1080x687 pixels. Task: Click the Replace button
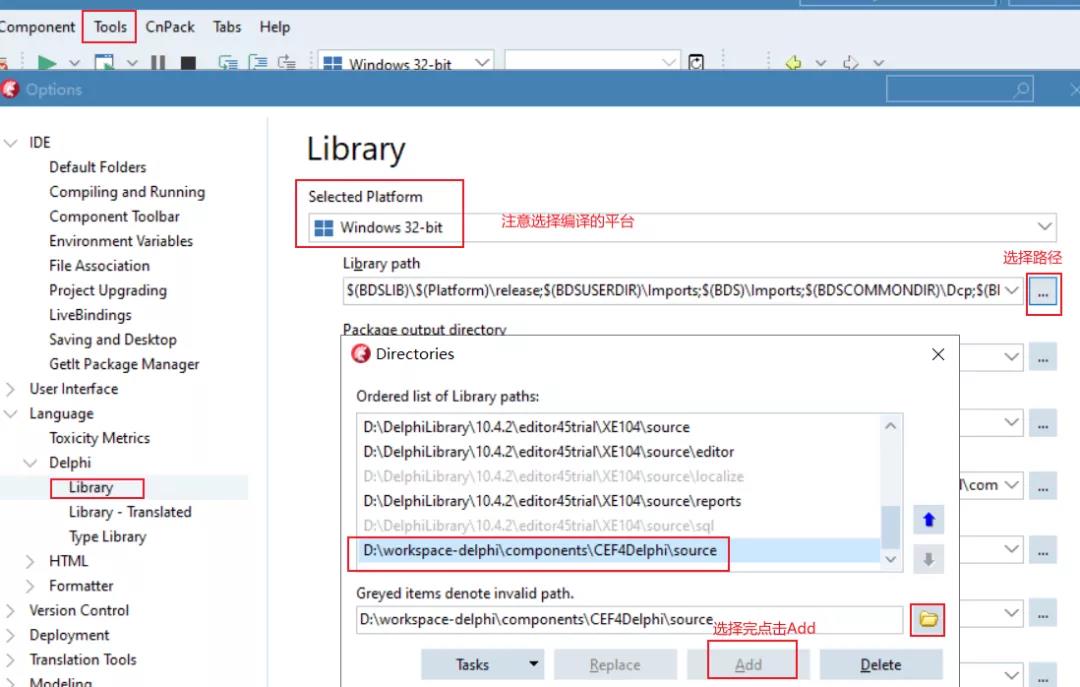coord(615,664)
